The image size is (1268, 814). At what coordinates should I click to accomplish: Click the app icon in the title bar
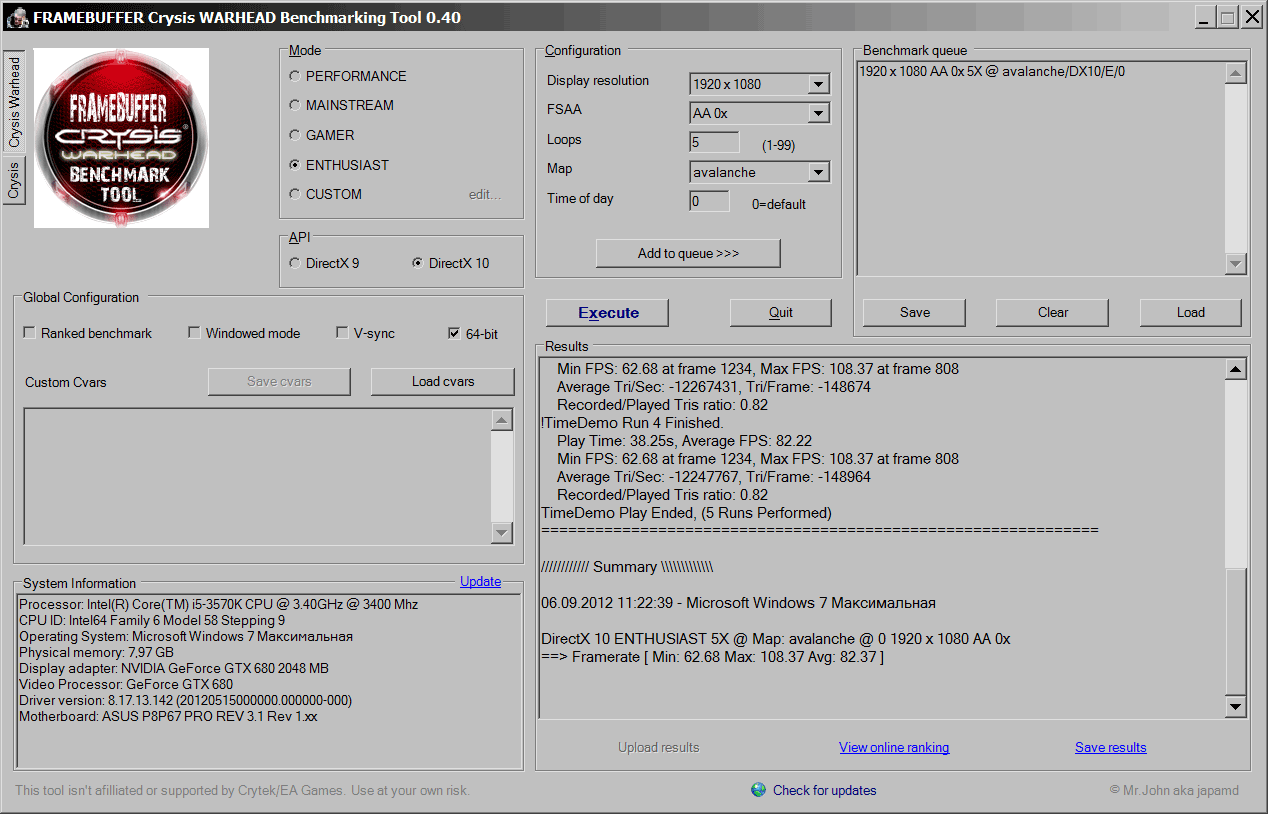17,17
